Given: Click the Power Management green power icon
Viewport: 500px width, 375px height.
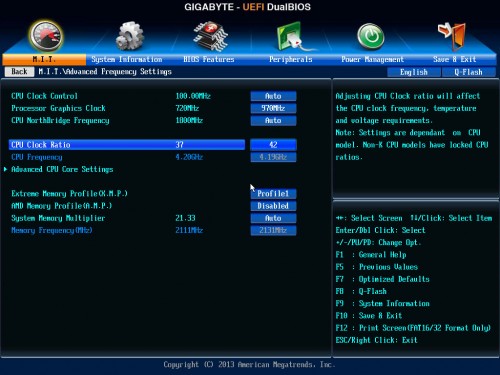Looking at the screenshot, I should coord(371,36).
